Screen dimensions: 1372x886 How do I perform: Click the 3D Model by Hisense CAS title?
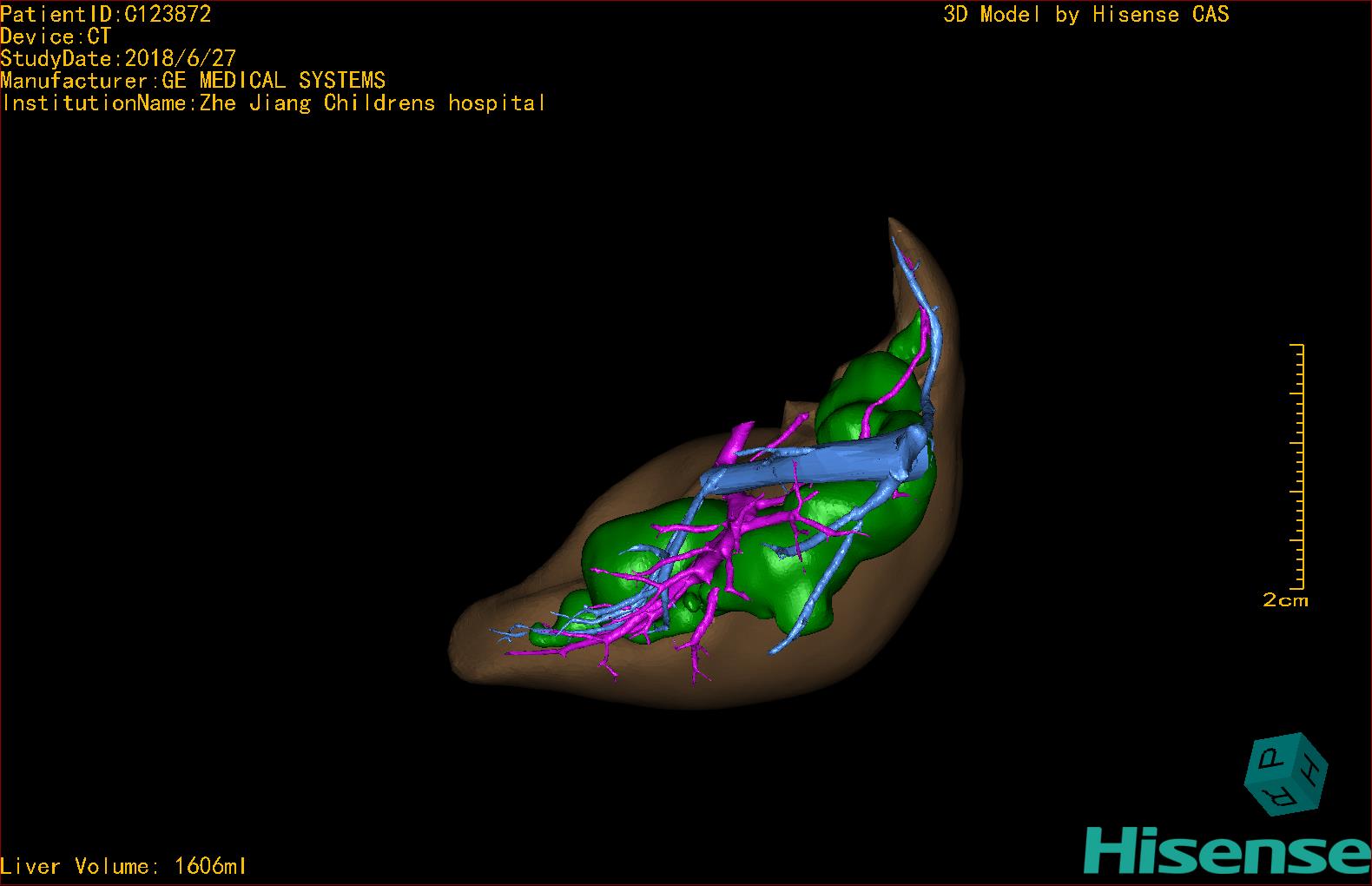(x=1086, y=14)
